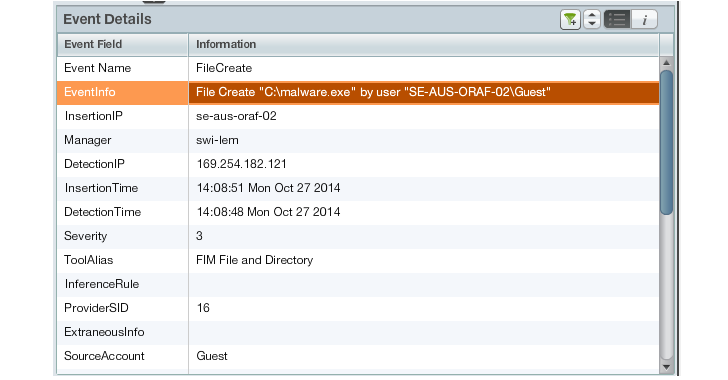Click the DetectionTime value cell
This screenshot has height=380, width=728.
423,212
